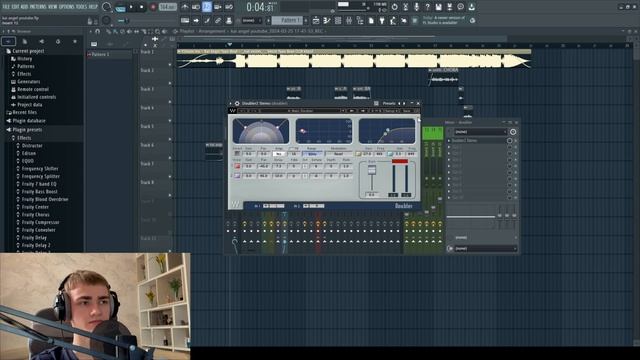Click Save button in Waves toolbar

407,111
